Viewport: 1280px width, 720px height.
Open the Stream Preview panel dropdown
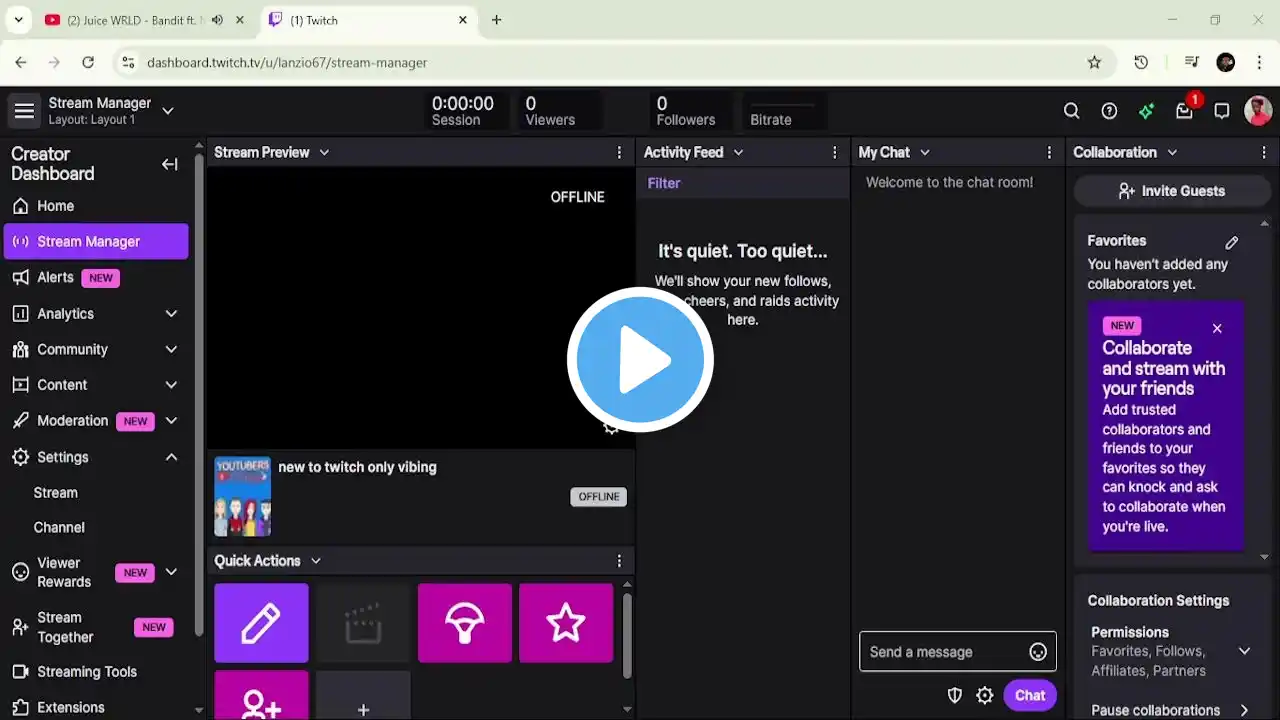click(x=324, y=153)
